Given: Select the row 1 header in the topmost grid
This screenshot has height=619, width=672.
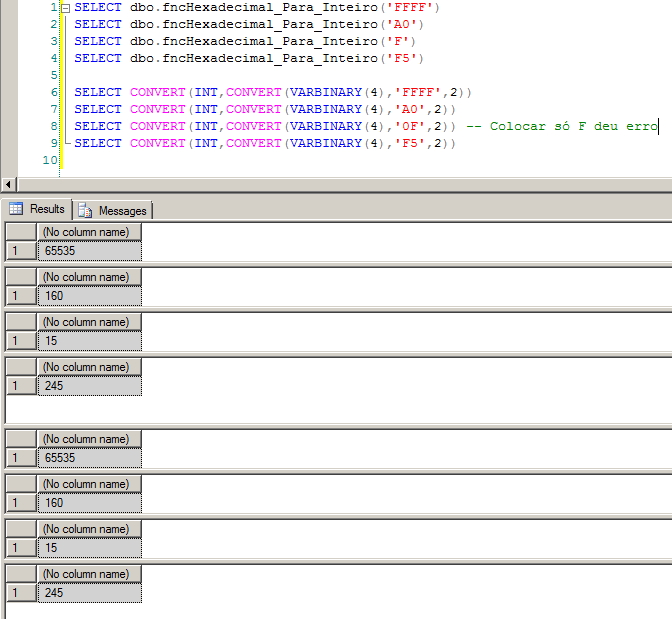Looking at the screenshot, I should click(x=20, y=250).
